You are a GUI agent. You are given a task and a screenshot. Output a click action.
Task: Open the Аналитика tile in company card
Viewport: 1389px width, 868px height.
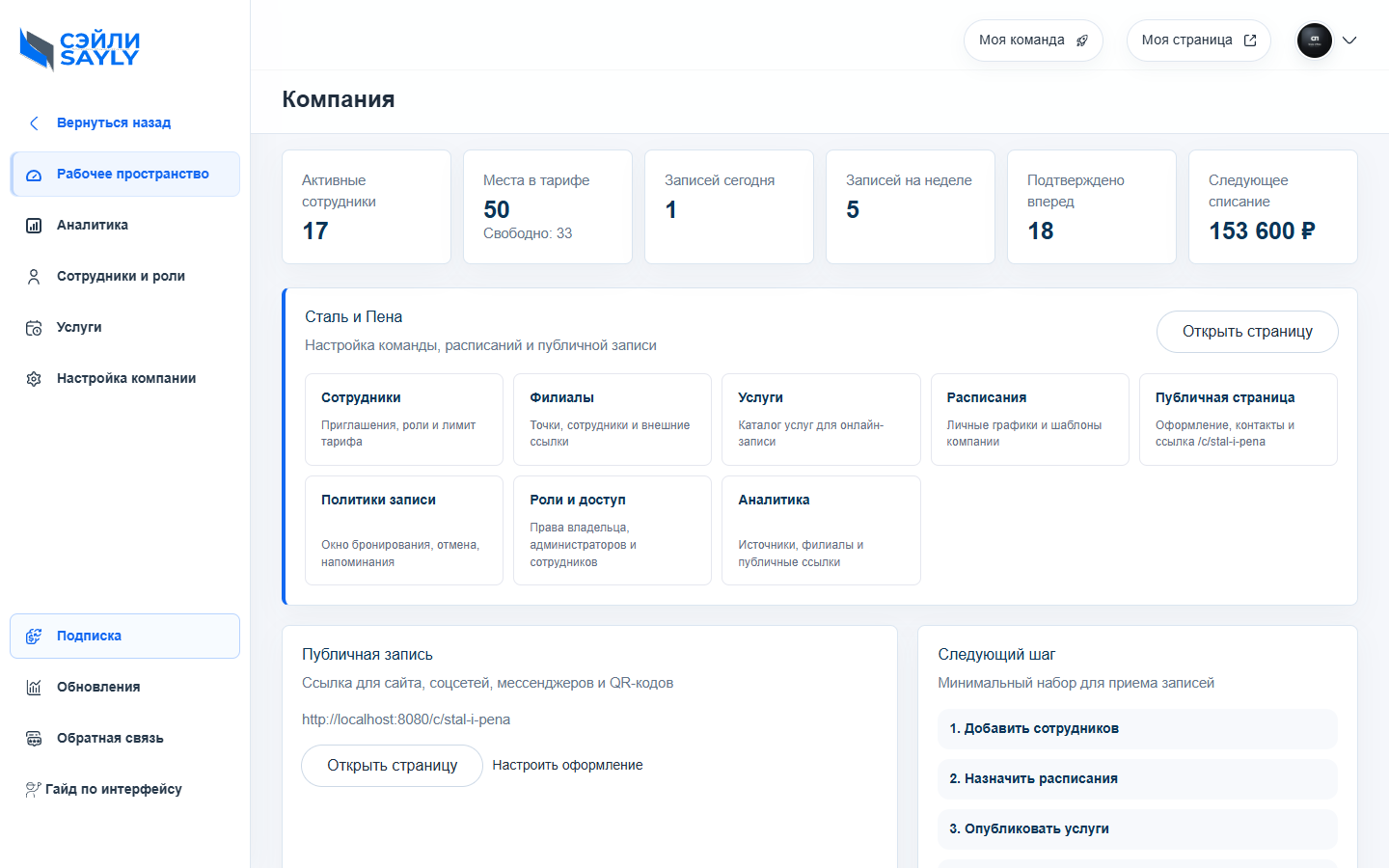[821, 530]
